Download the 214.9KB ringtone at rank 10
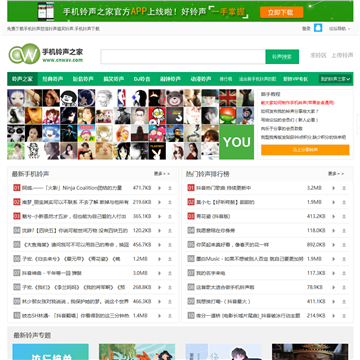The image size is (360, 360). pyautogui.click(x=344, y=315)
